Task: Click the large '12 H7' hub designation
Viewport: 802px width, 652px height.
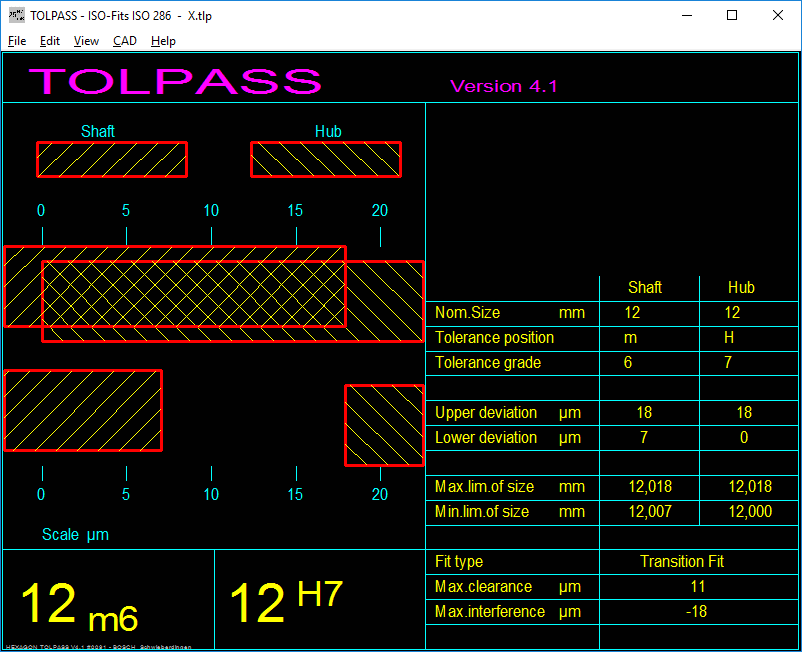Action: (286, 601)
